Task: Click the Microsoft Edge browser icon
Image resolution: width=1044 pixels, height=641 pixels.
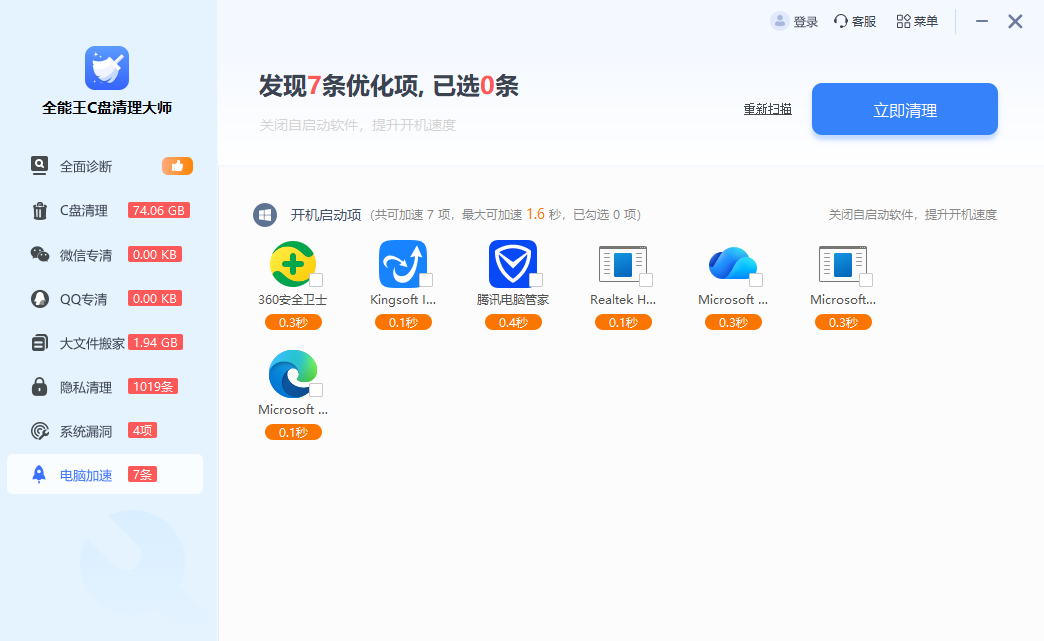Action: (291, 374)
